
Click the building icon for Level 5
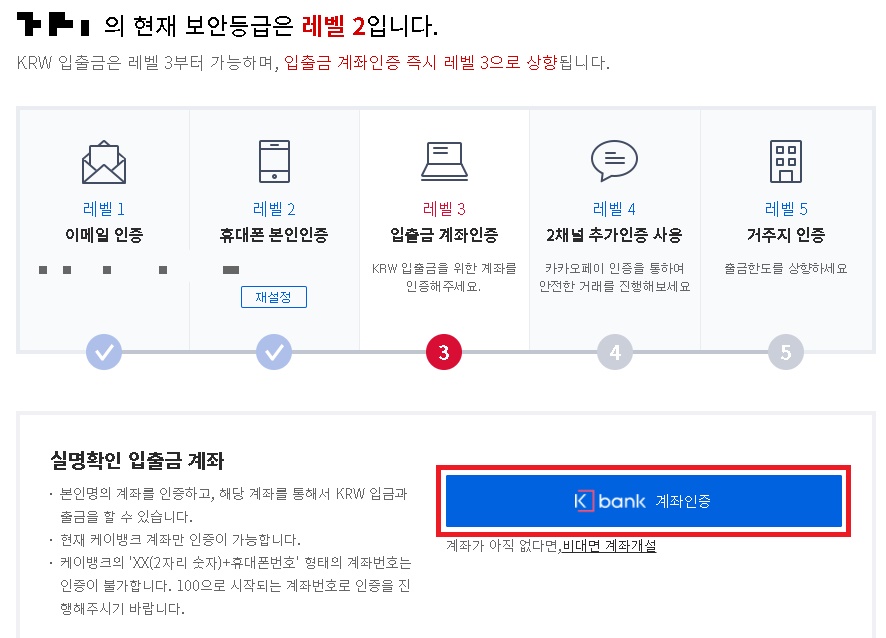[x=785, y=161]
